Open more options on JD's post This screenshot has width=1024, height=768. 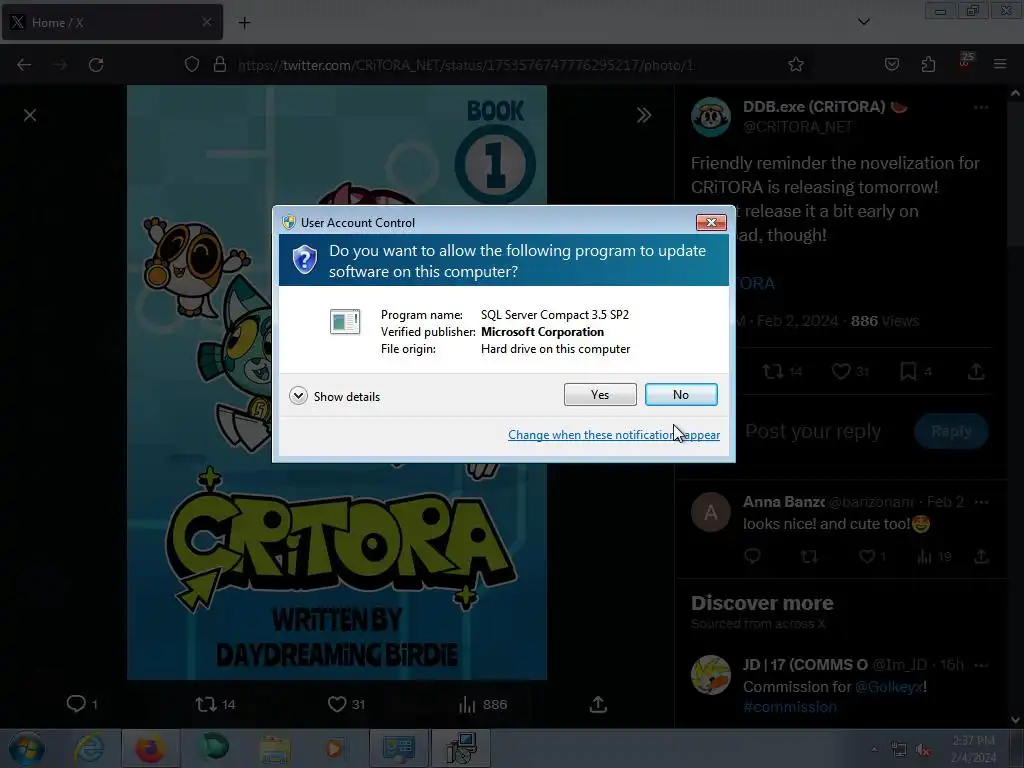(x=981, y=665)
